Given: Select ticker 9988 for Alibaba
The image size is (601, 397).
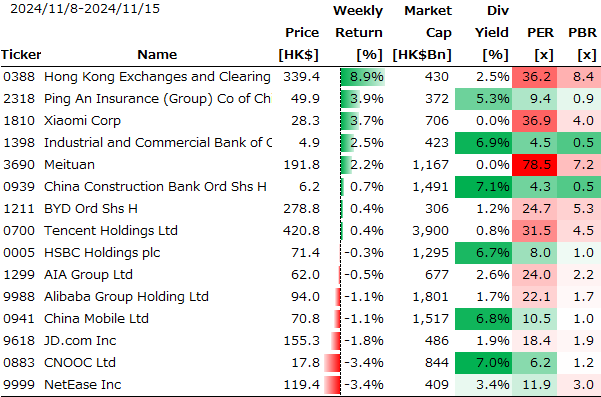Looking at the screenshot, I should tap(19, 297).
